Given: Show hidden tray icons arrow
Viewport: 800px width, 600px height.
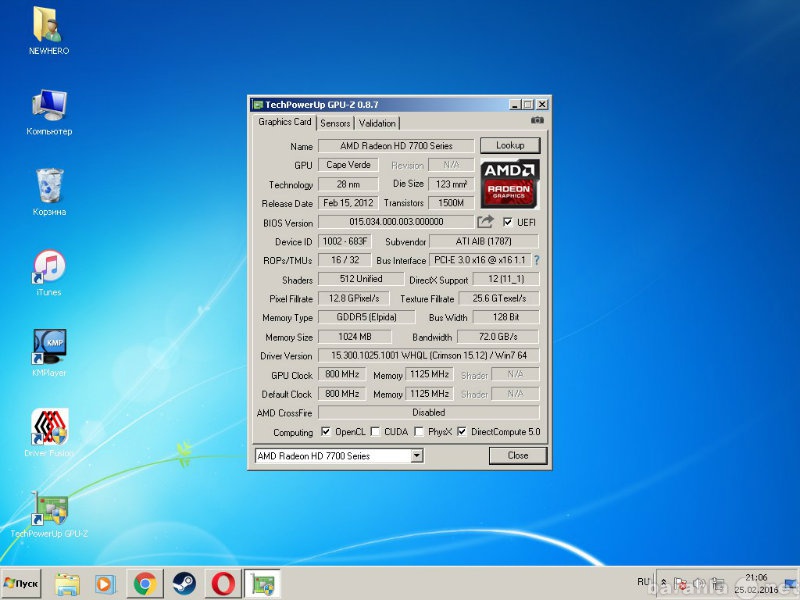Looking at the screenshot, I should tap(664, 582).
